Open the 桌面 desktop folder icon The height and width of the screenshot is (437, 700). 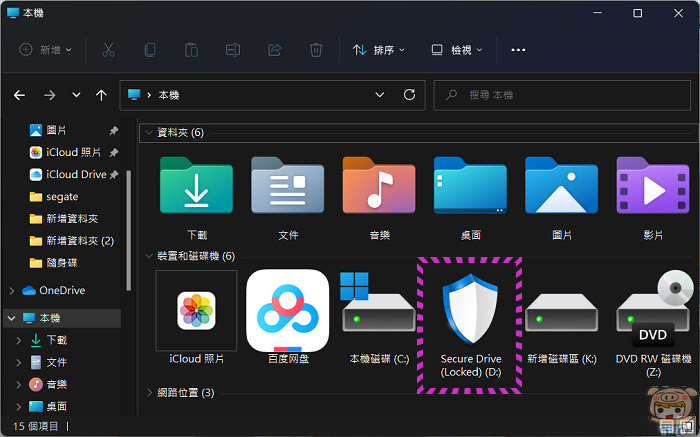point(470,185)
